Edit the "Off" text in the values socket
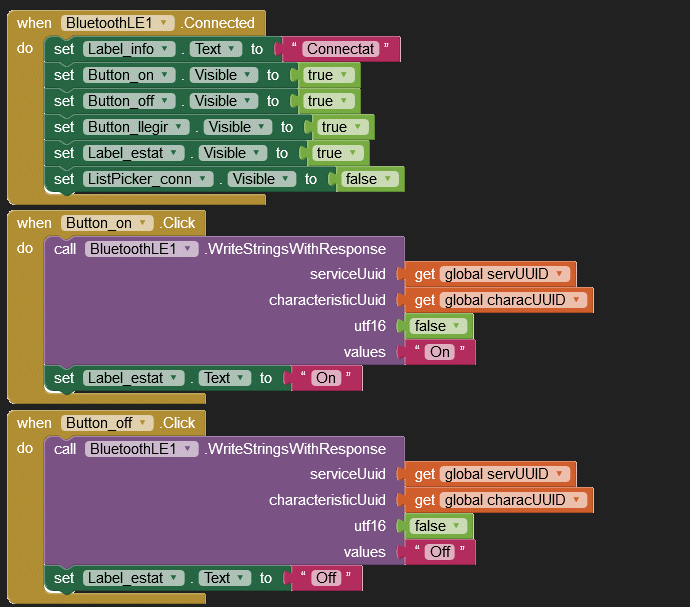Image resolution: width=690 pixels, height=607 pixels. point(440,552)
